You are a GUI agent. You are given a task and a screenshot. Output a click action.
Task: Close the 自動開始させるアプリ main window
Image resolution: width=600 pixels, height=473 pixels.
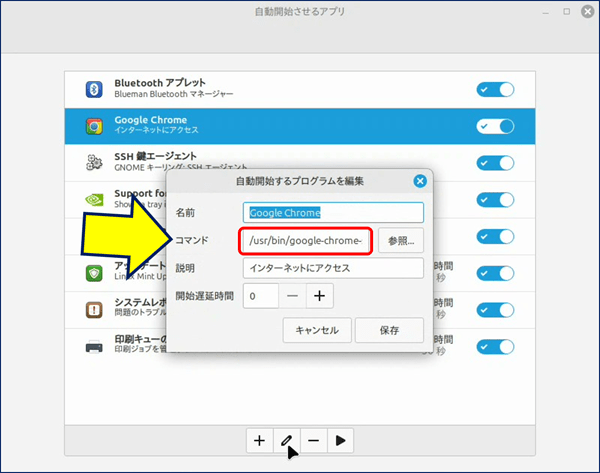pyautogui.click(x=587, y=11)
